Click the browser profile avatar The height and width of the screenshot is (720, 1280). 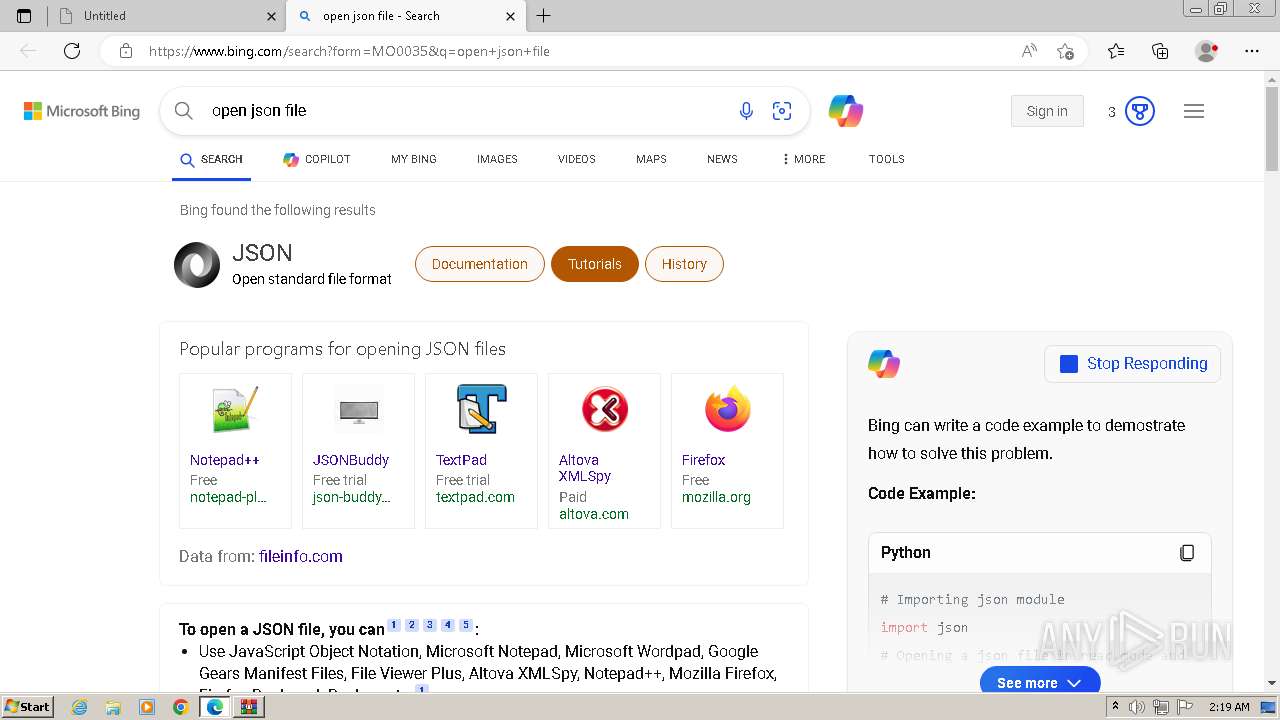pyautogui.click(x=1207, y=51)
